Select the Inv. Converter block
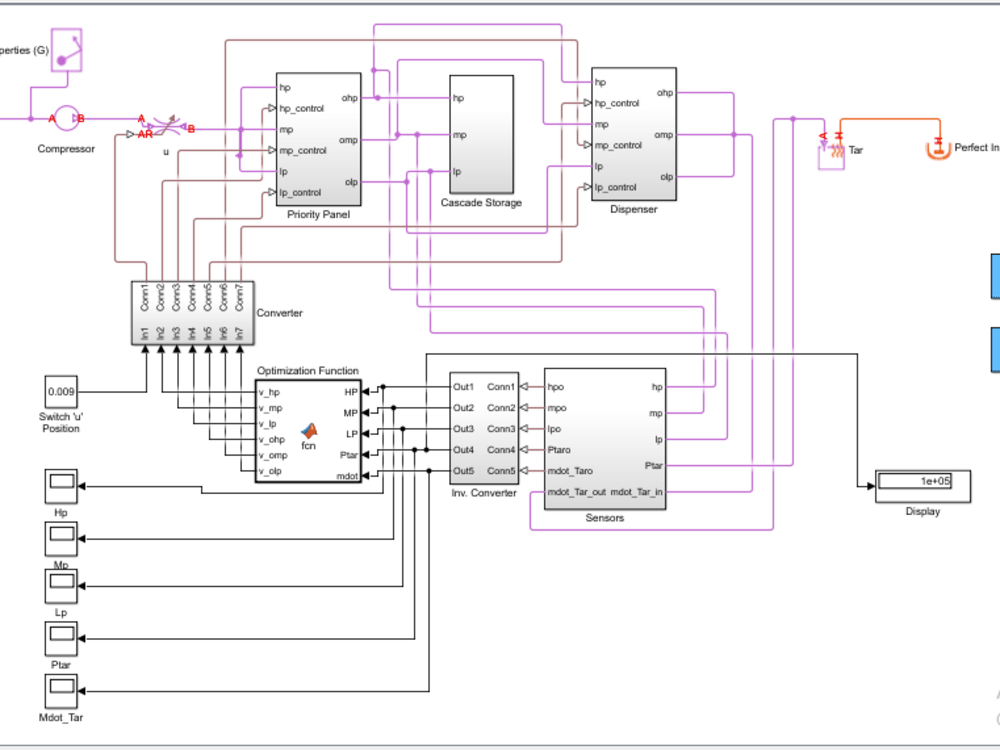Viewport: 1000px width, 750px height. tap(484, 430)
